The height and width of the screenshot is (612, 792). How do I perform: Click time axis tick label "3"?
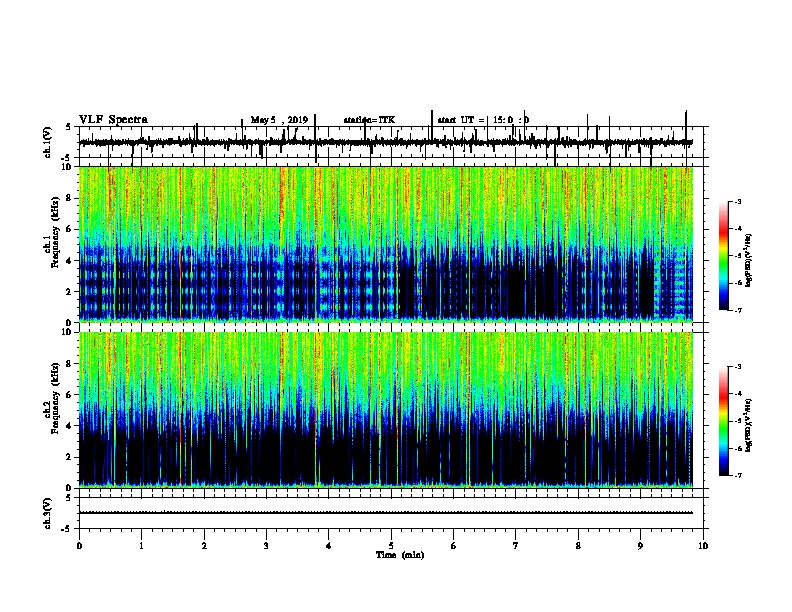[266, 546]
